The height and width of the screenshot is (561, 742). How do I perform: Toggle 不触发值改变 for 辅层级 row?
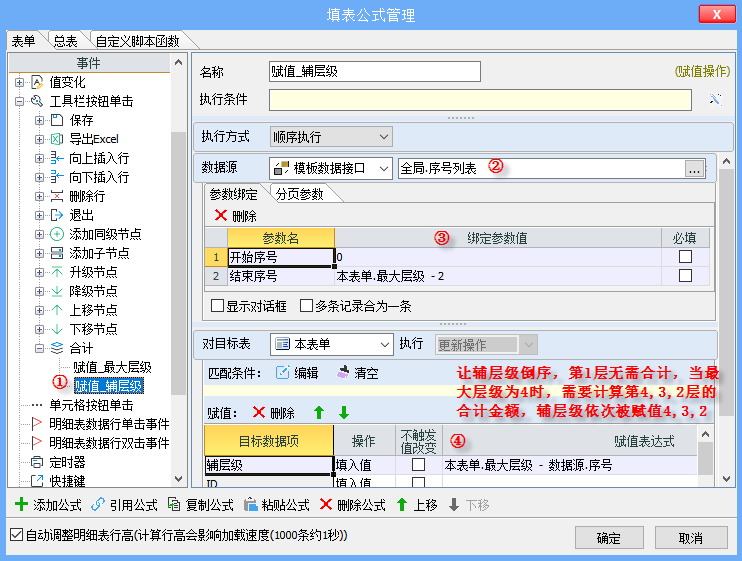[418, 465]
